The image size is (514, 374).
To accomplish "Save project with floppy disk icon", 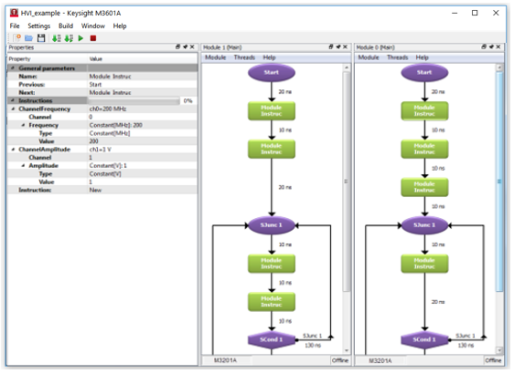I will point(41,38).
